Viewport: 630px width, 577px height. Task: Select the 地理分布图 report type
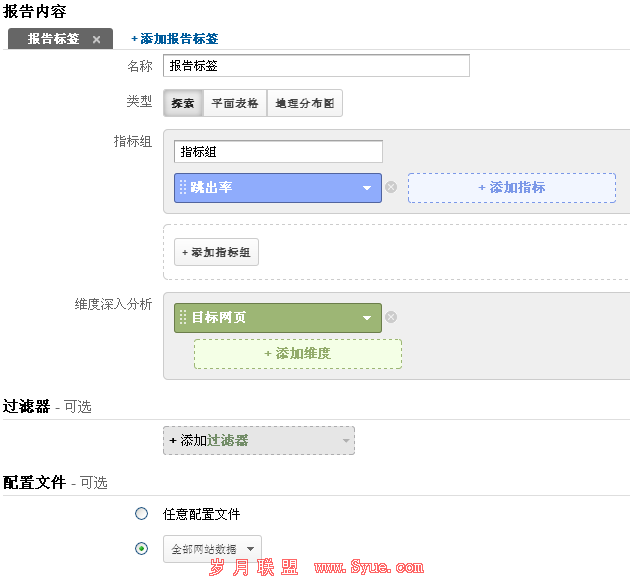click(305, 103)
